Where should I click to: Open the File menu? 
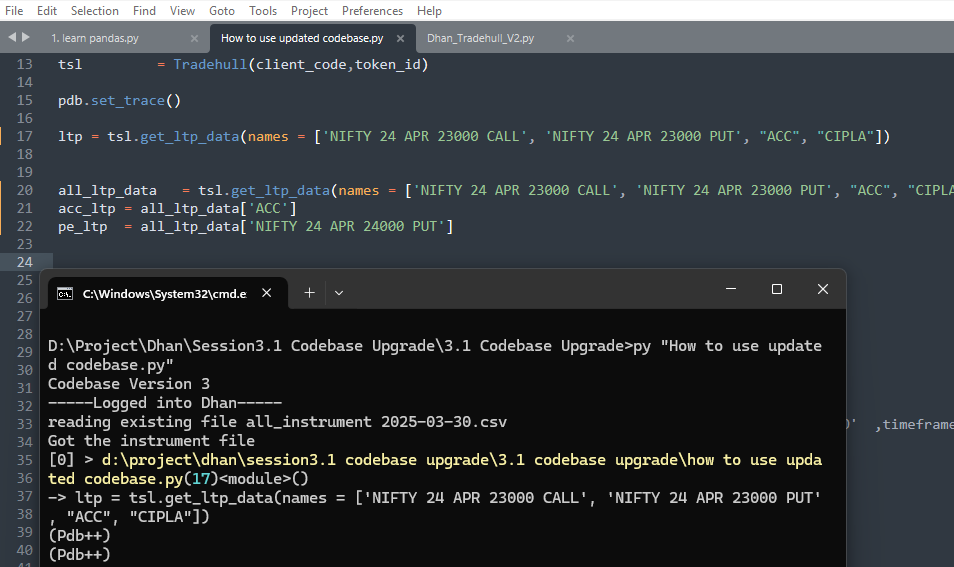coord(14,11)
